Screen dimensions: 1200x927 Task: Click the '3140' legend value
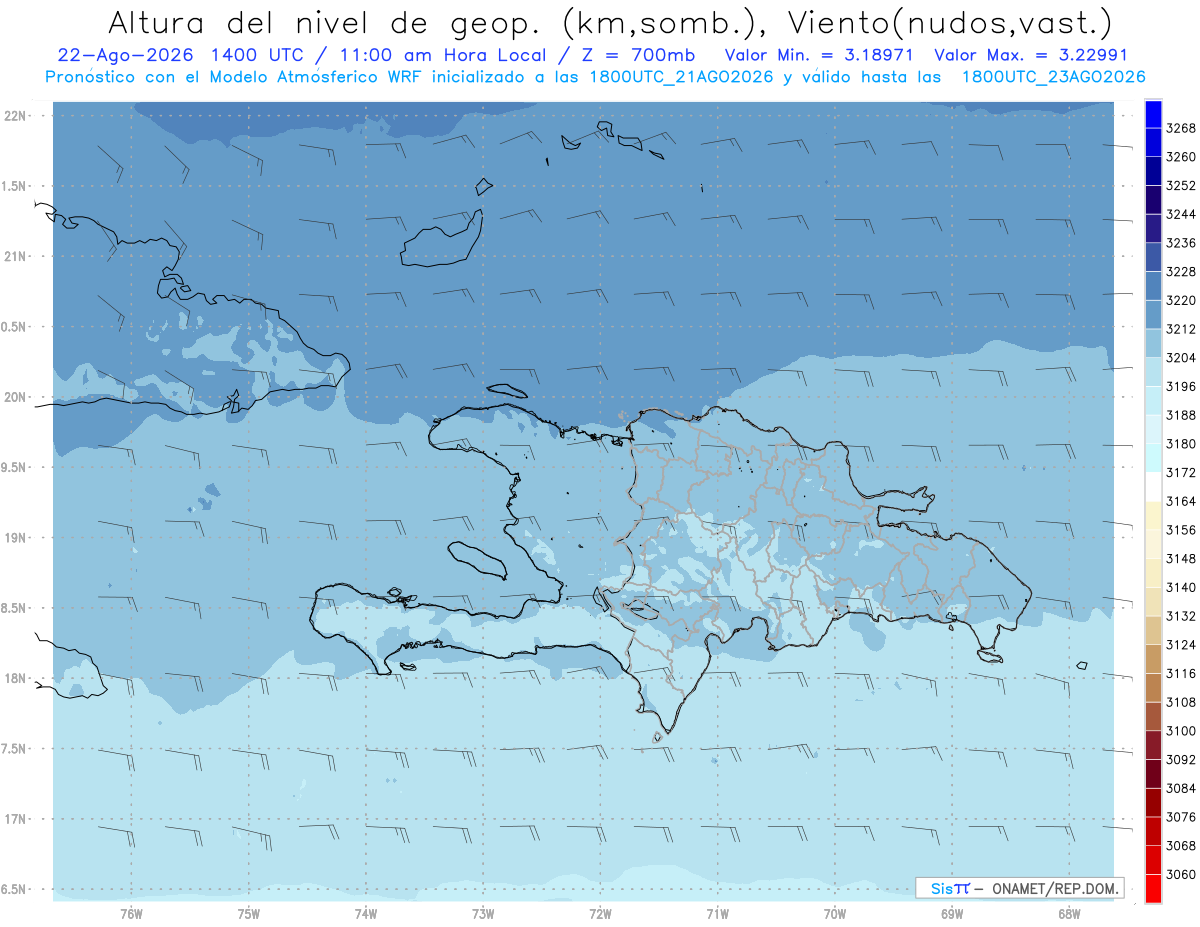[1181, 587]
